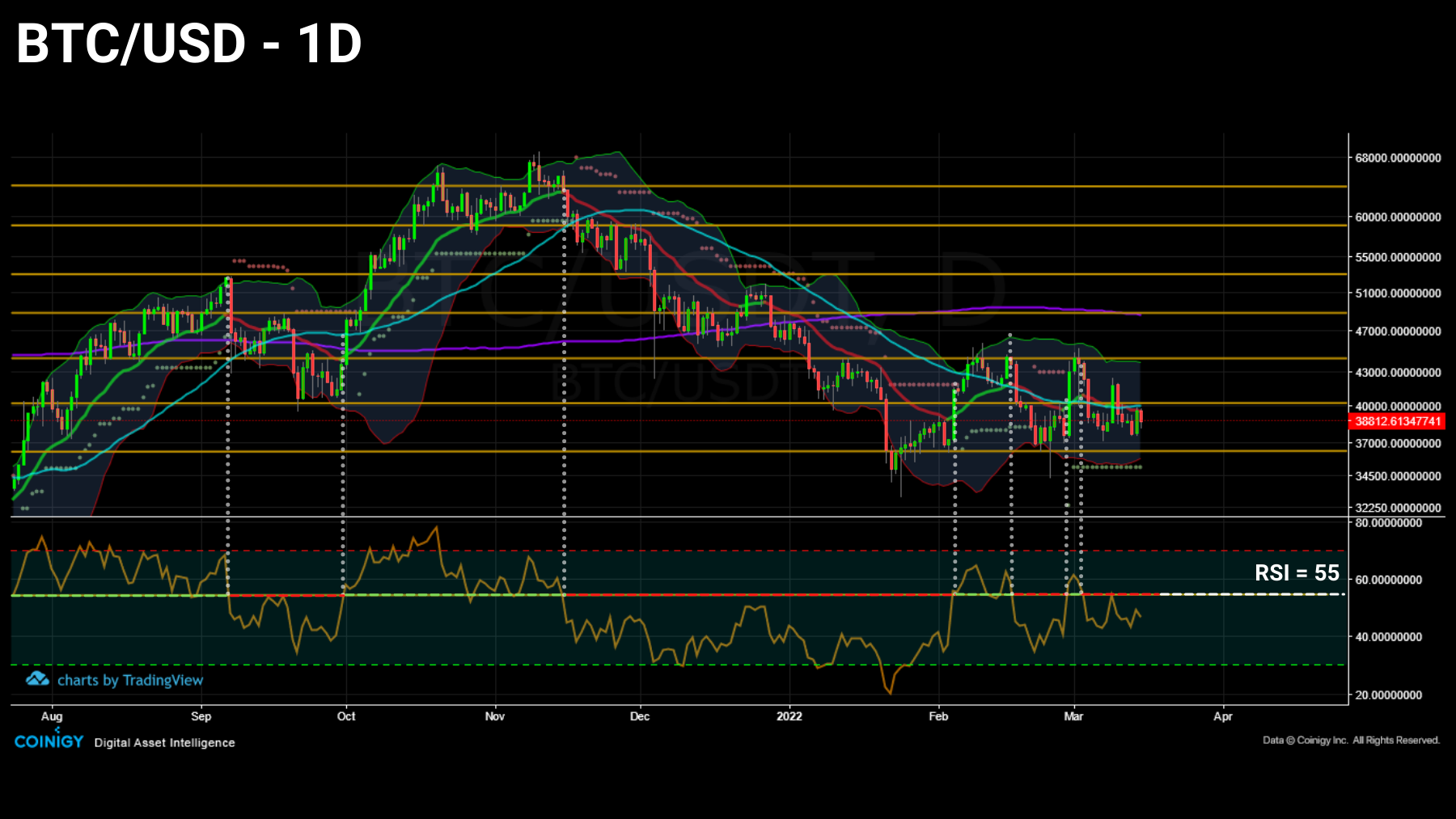1456x819 pixels.
Task: Click the 'Digital Asset Intelligence' tagline text
Action: tap(164, 742)
